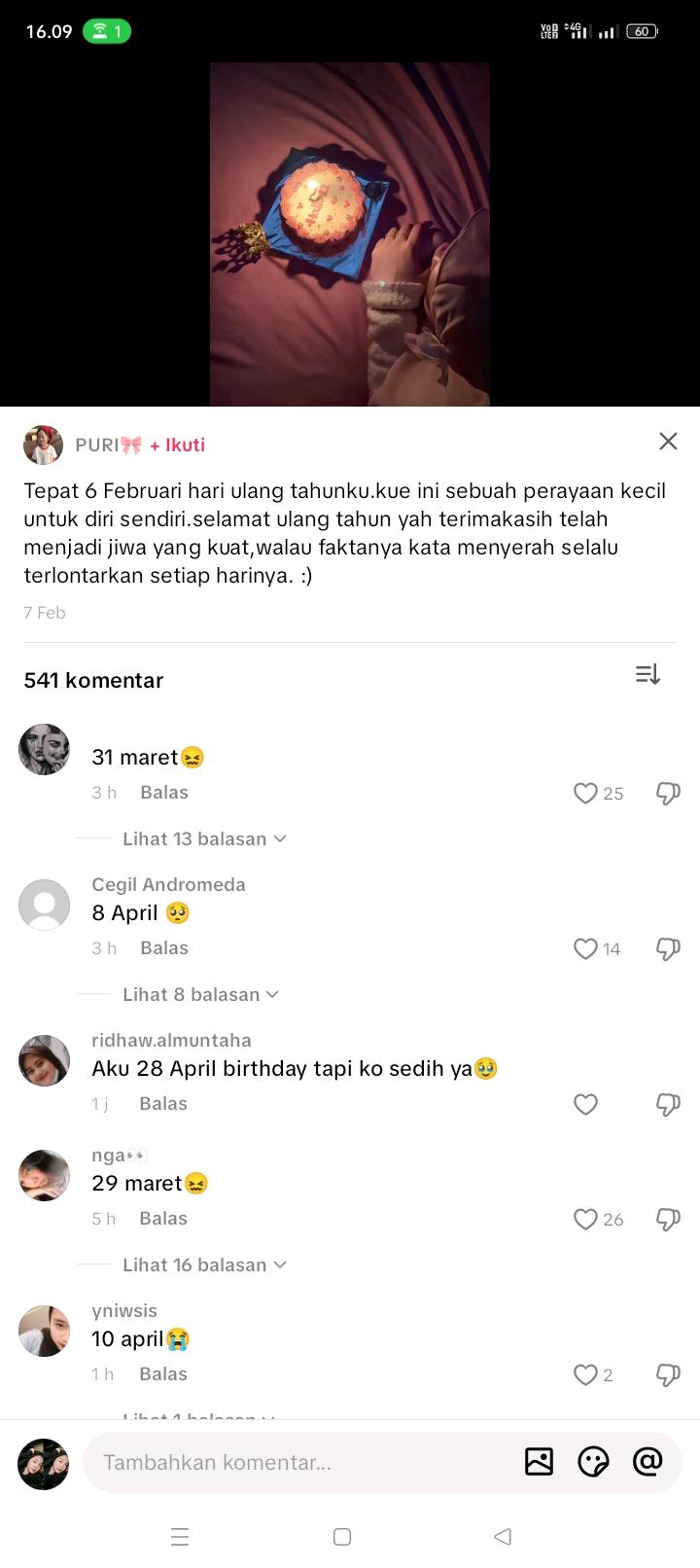Close the comments panel with X
This screenshot has height=1568, width=700.
668,442
